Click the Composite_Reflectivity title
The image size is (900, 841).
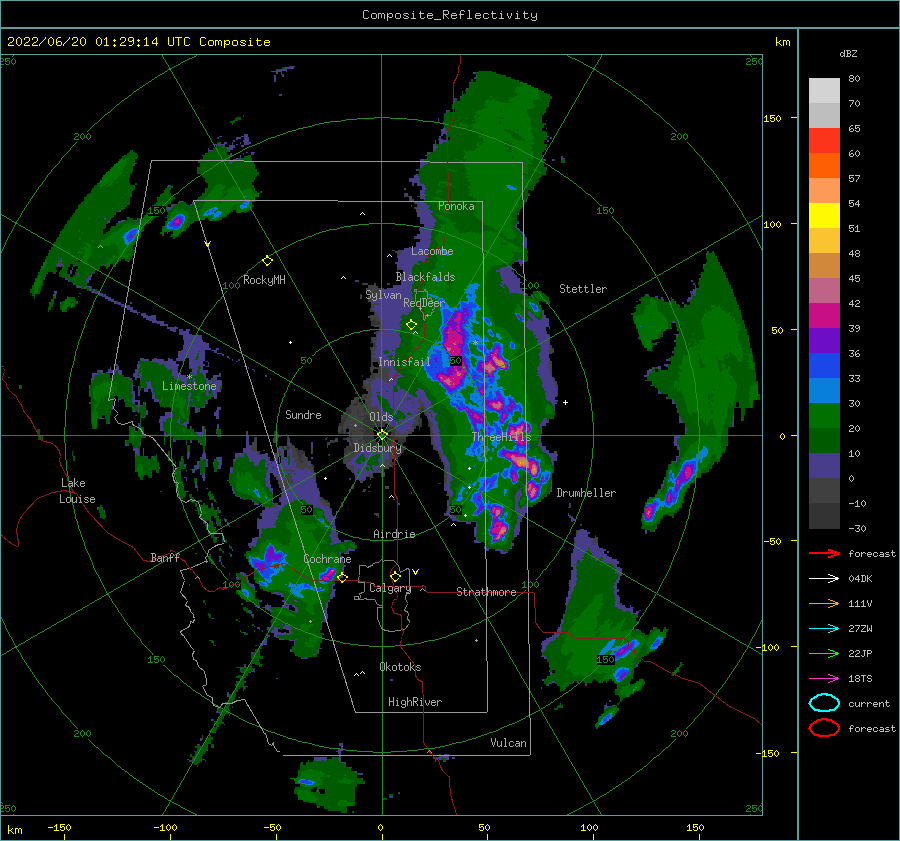(x=450, y=15)
